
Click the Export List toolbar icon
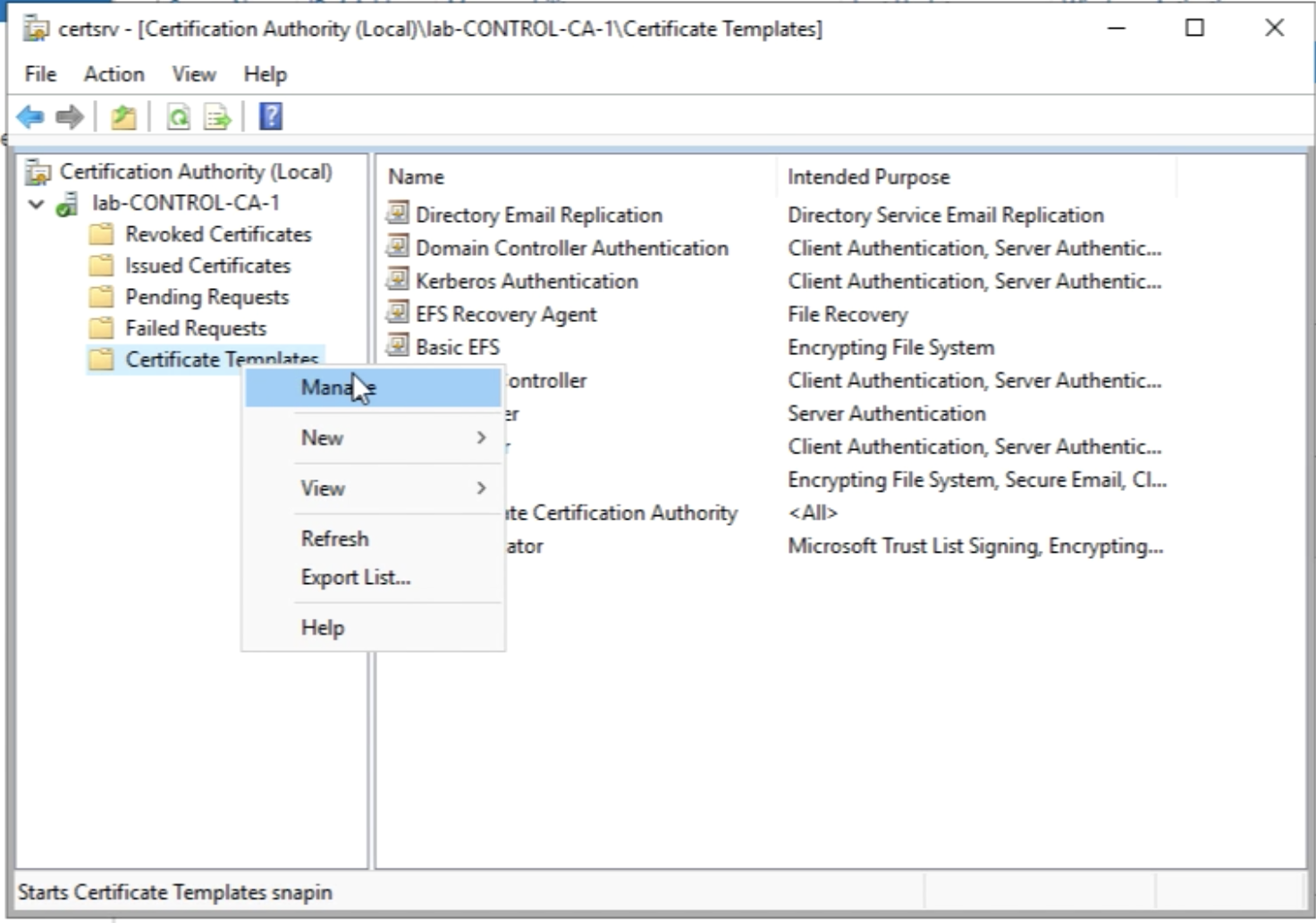[x=217, y=117]
